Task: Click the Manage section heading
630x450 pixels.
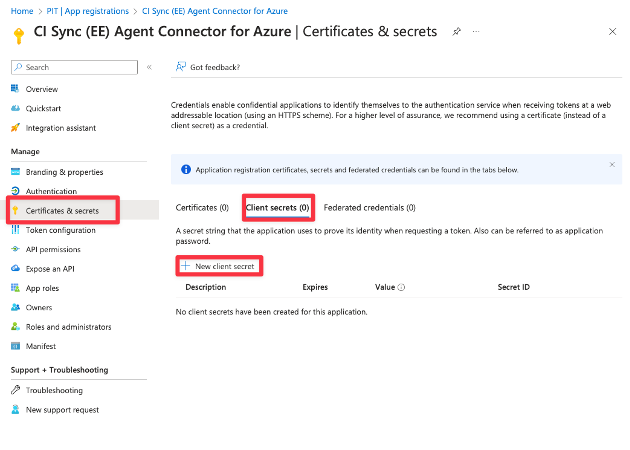Action: click(25, 151)
